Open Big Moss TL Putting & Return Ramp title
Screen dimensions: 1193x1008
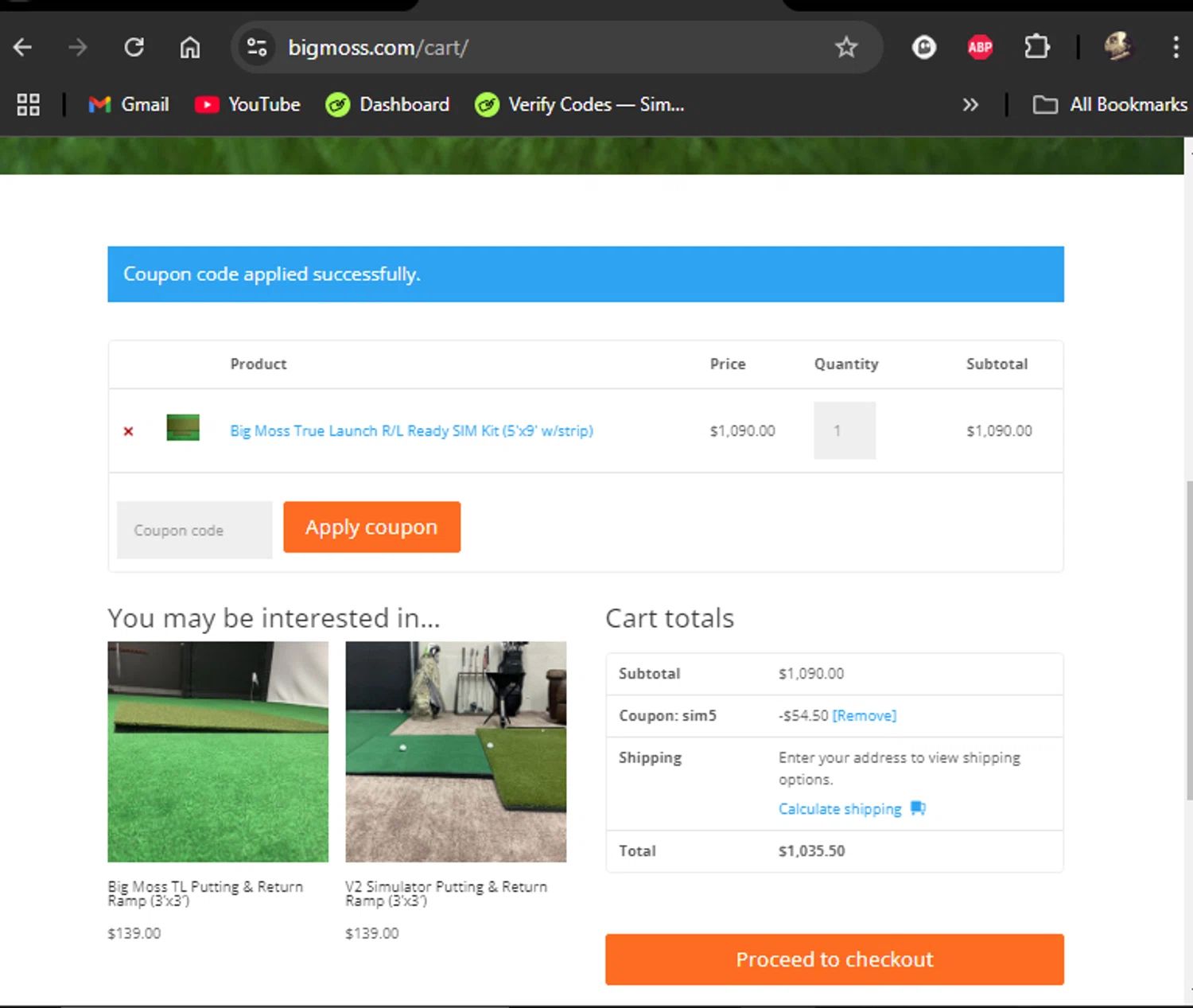(x=205, y=893)
